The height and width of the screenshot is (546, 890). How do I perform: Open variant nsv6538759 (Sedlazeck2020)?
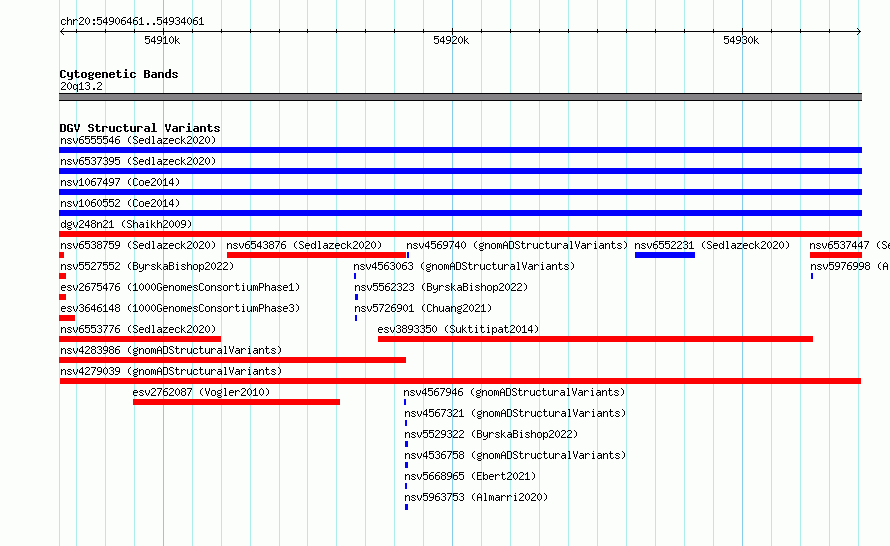tap(138, 245)
